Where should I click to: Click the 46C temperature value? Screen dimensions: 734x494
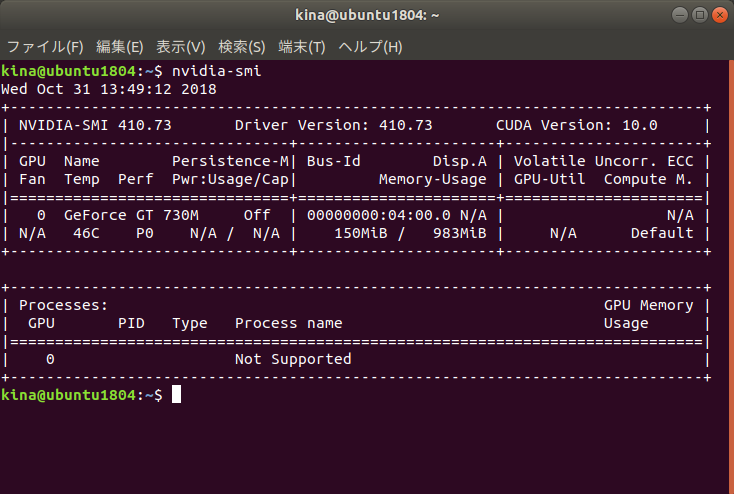pyautogui.click(x=86, y=233)
